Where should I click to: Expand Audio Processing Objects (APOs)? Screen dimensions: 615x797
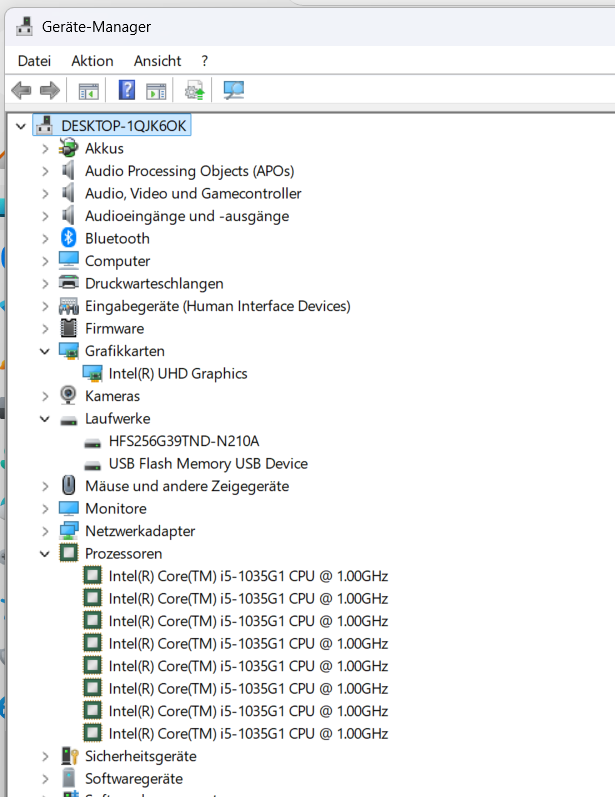click(x=45, y=171)
